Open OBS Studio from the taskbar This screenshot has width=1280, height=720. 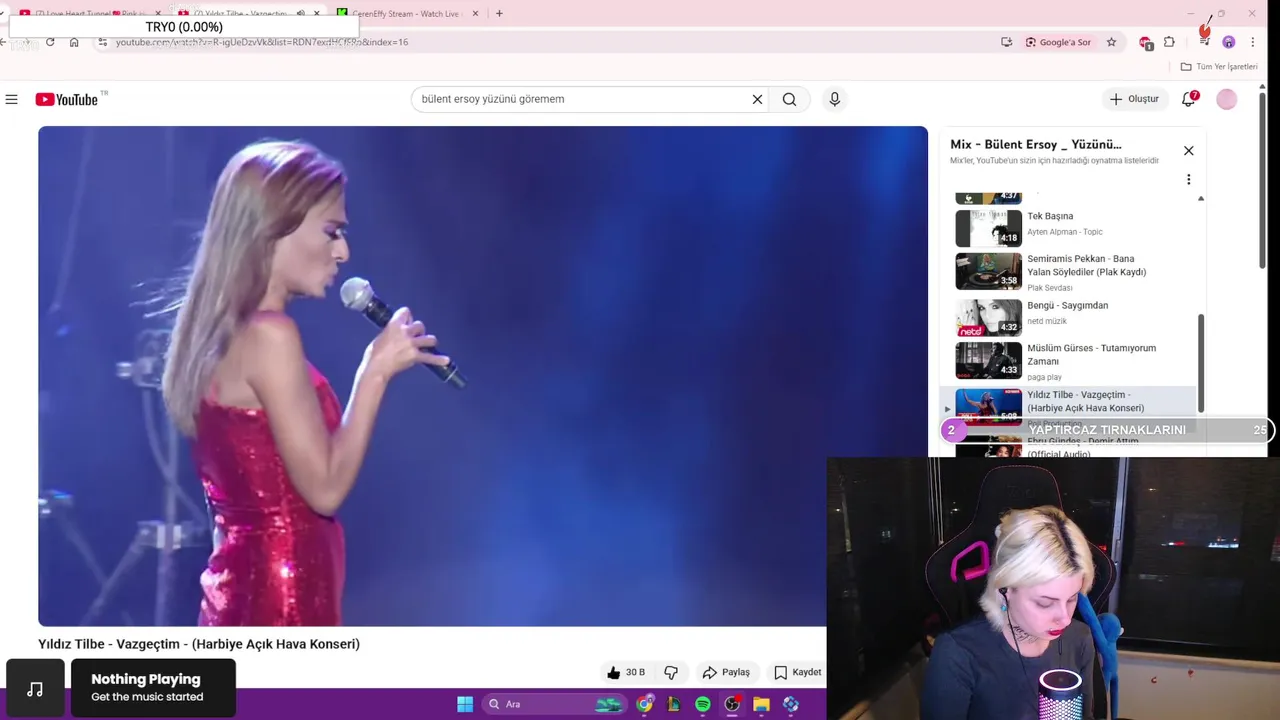[x=732, y=704]
